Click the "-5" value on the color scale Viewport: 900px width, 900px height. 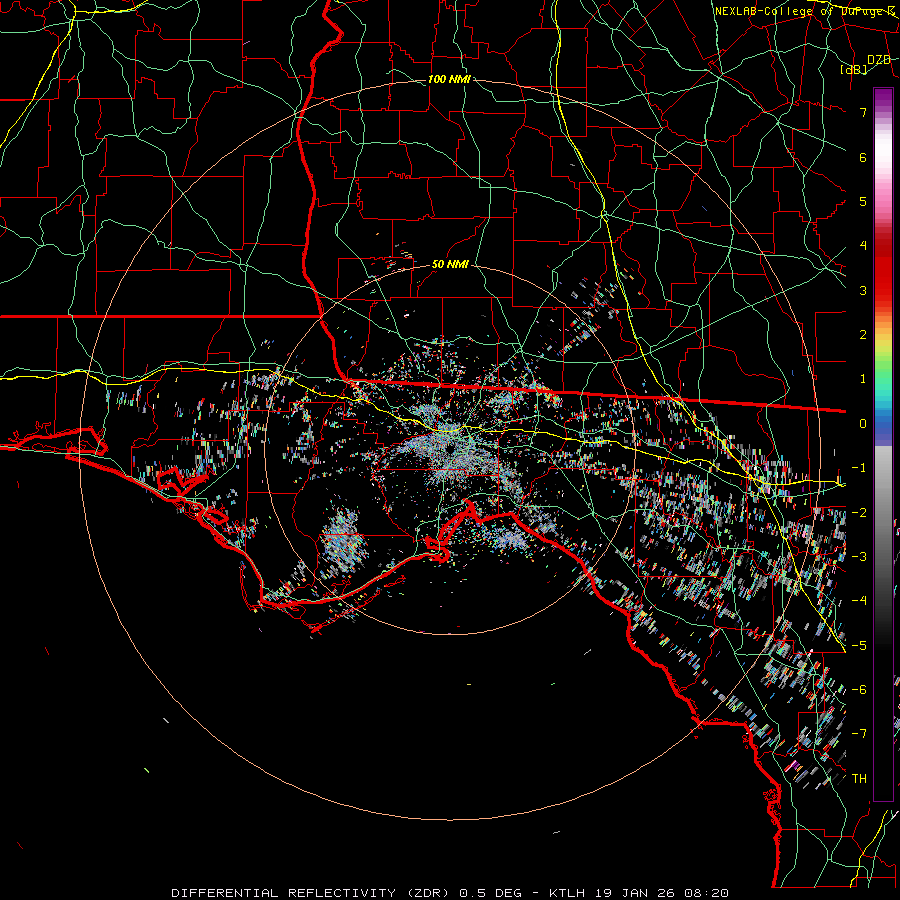(859, 646)
